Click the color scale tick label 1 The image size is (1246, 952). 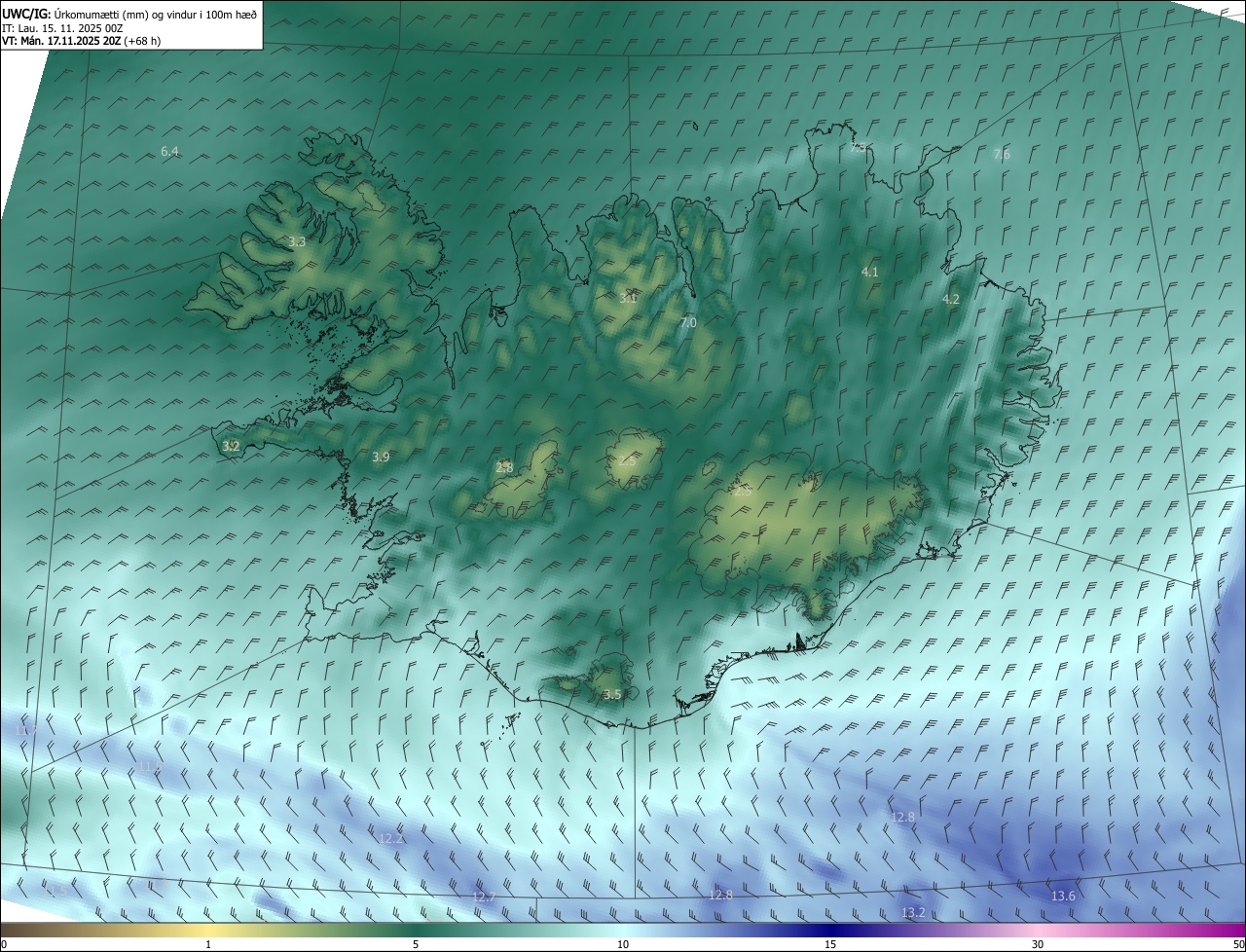pos(208,944)
